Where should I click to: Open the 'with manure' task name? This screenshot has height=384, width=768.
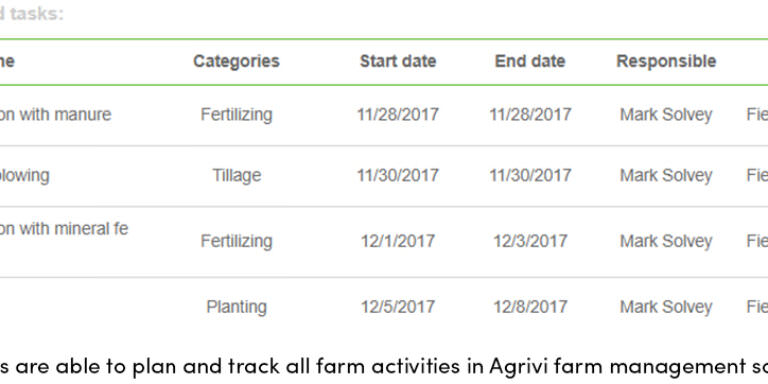click(x=55, y=115)
